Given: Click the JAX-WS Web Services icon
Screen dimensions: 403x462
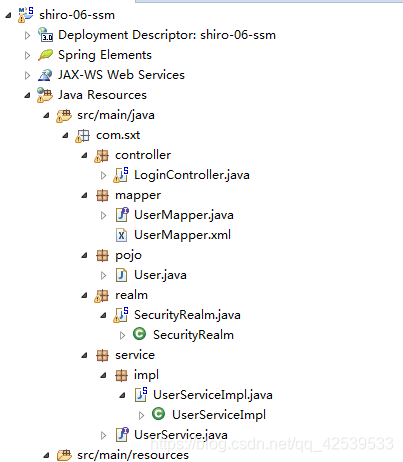Looking at the screenshot, I should (x=45, y=75).
